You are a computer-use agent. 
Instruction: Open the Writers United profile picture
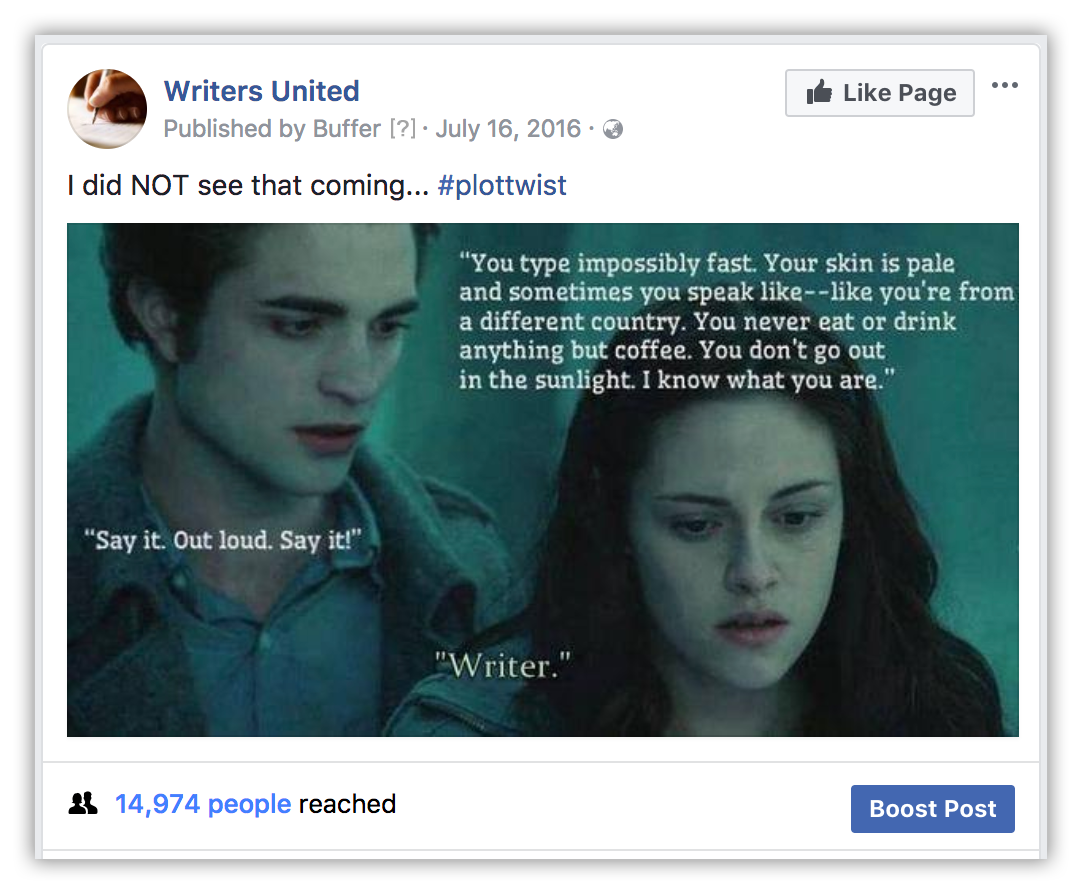point(107,109)
